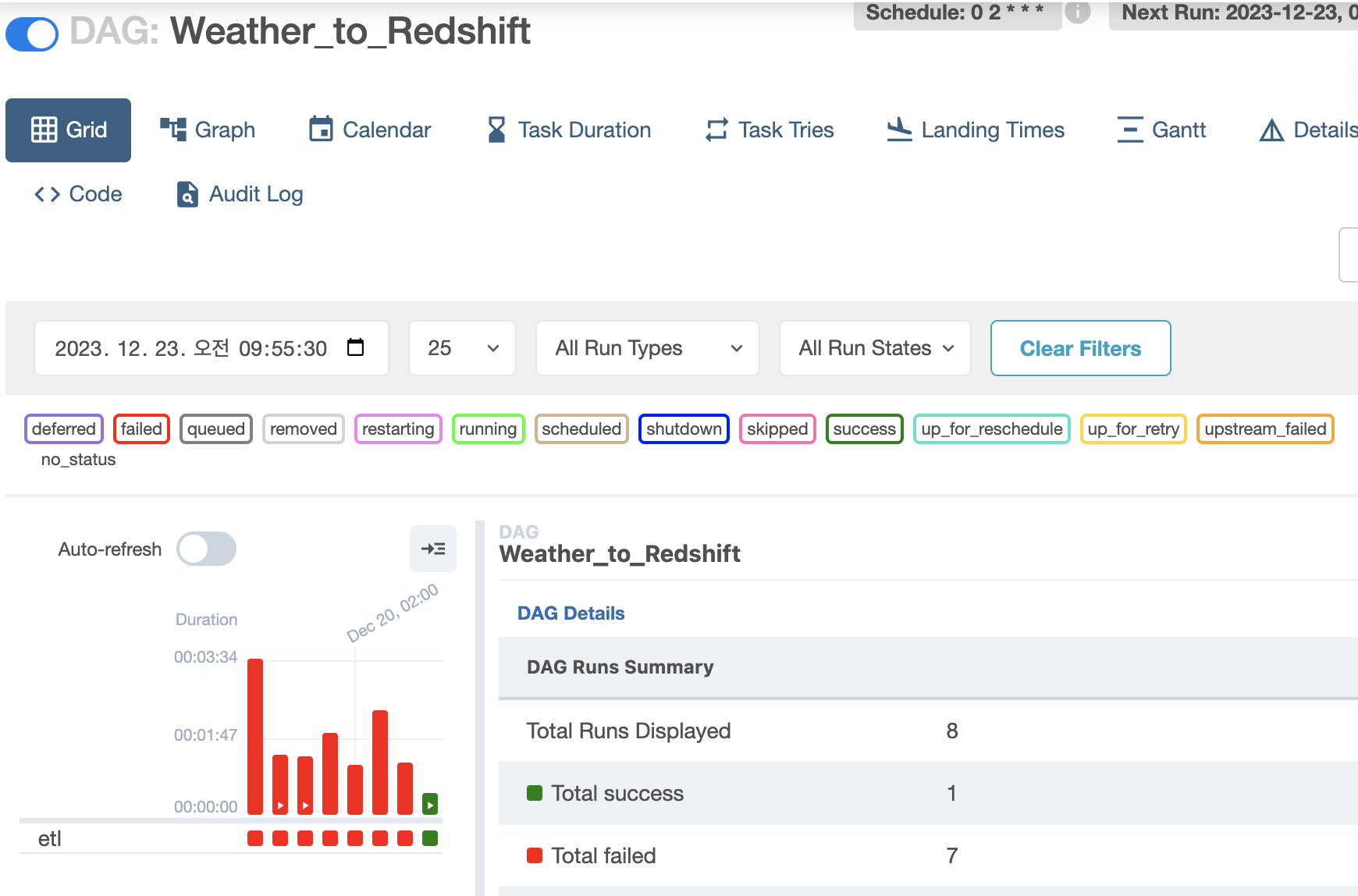Click the base date input field
1358x896 pixels.
pyautogui.click(x=212, y=348)
